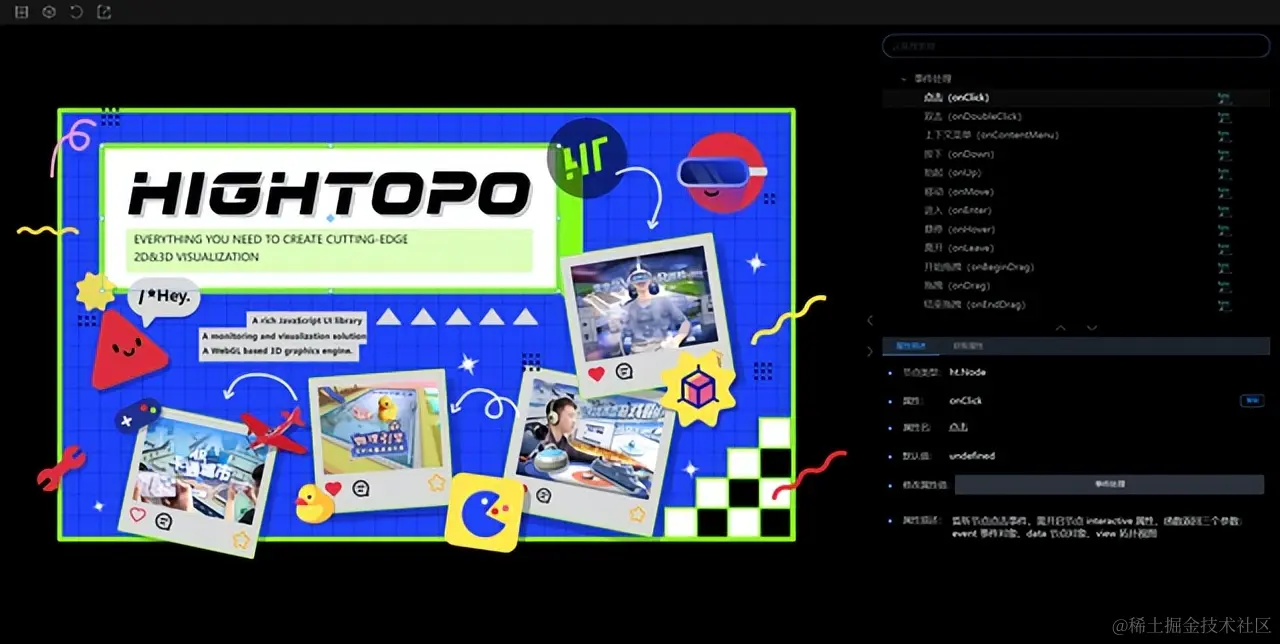The image size is (1280, 644).
Task: Click the export share icon in toolbar
Action: 104,12
